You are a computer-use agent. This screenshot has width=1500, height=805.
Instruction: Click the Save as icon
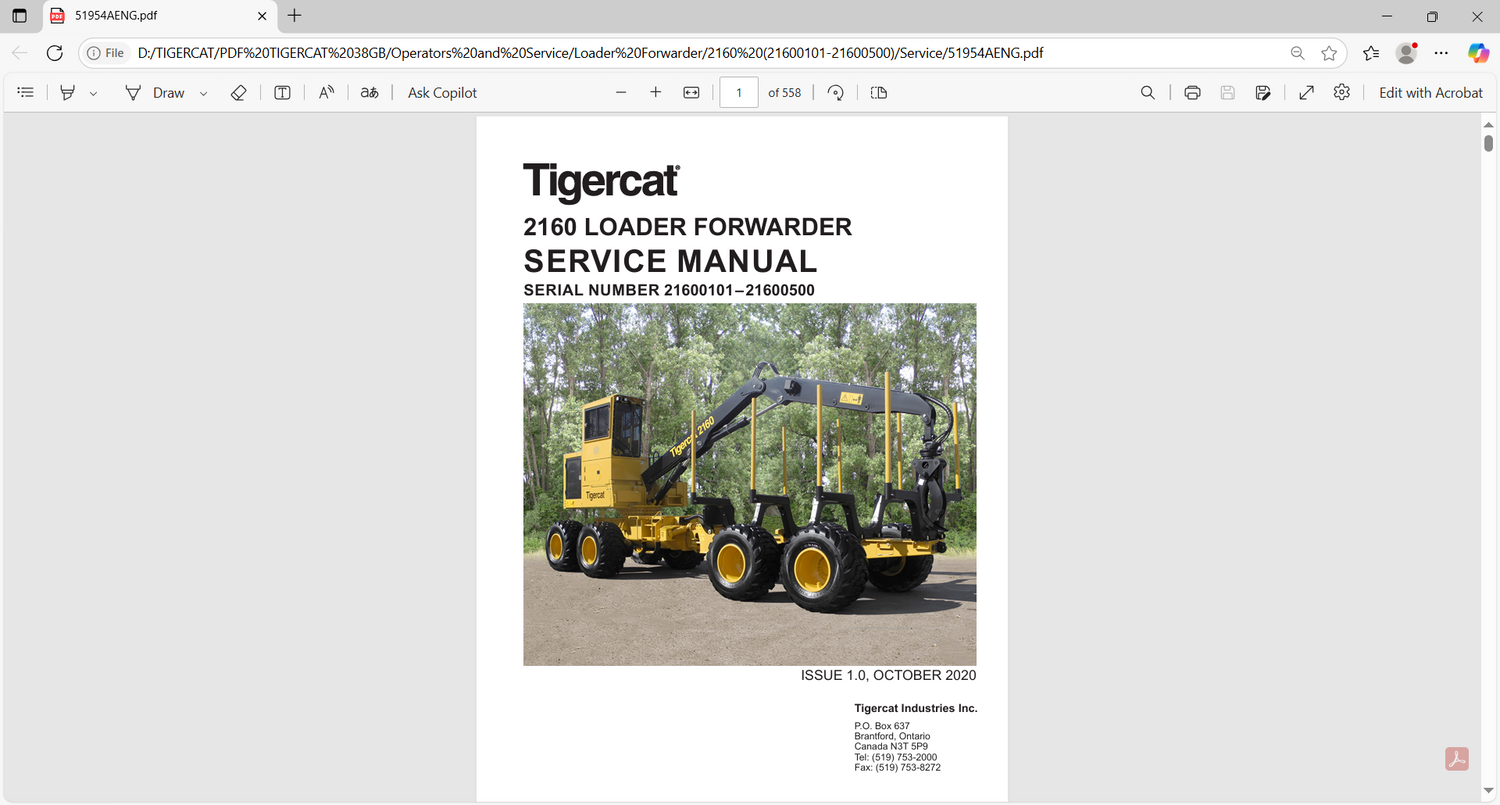click(1263, 92)
